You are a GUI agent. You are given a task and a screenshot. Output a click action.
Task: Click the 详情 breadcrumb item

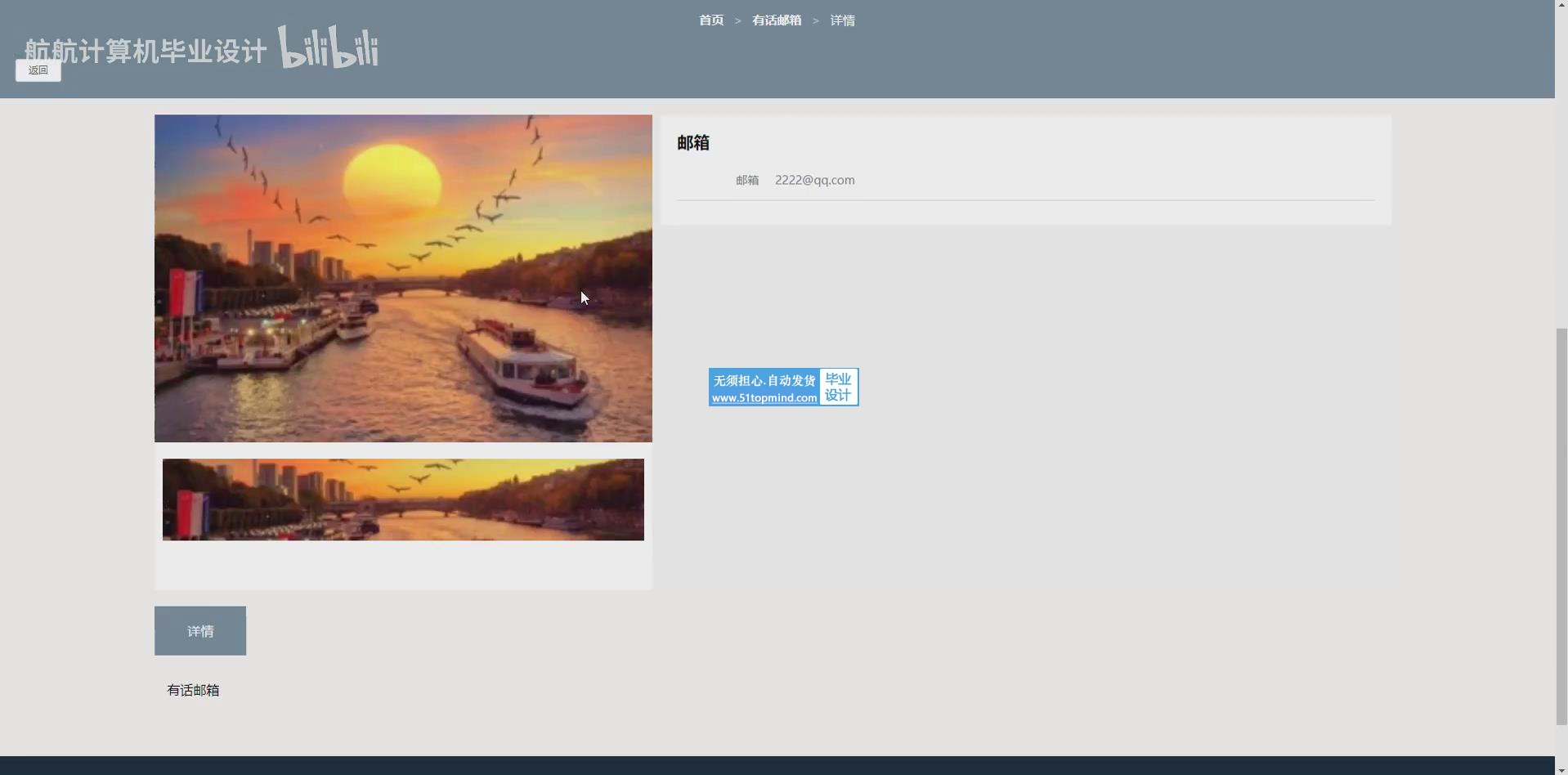pyautogui.click(x=843, y=20)
